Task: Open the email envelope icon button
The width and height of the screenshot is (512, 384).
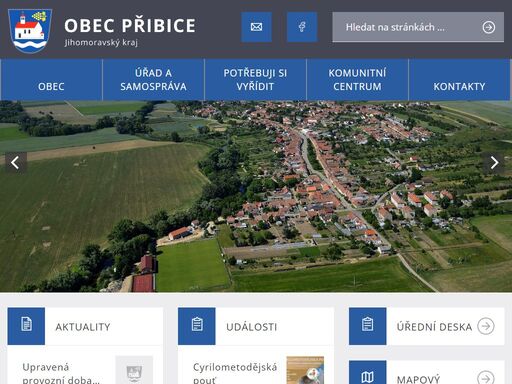Action: pyautogui.click(x=256, y=27)
